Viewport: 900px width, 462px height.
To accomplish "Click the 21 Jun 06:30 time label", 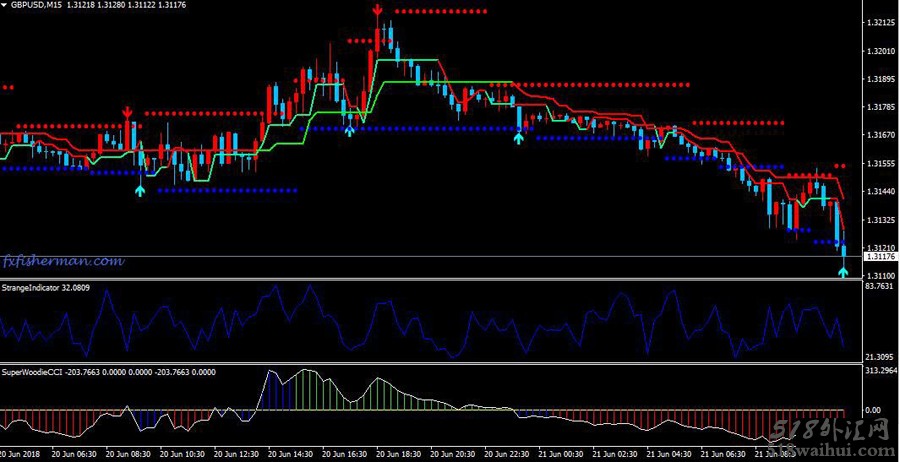I will pyautogui.click(x=723, y=453).
